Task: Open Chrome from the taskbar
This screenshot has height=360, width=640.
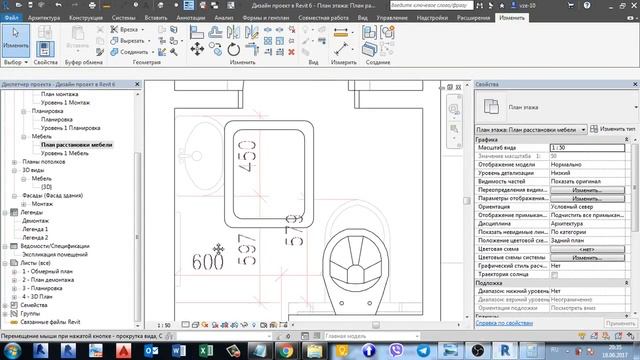Action: pos(286,351)
